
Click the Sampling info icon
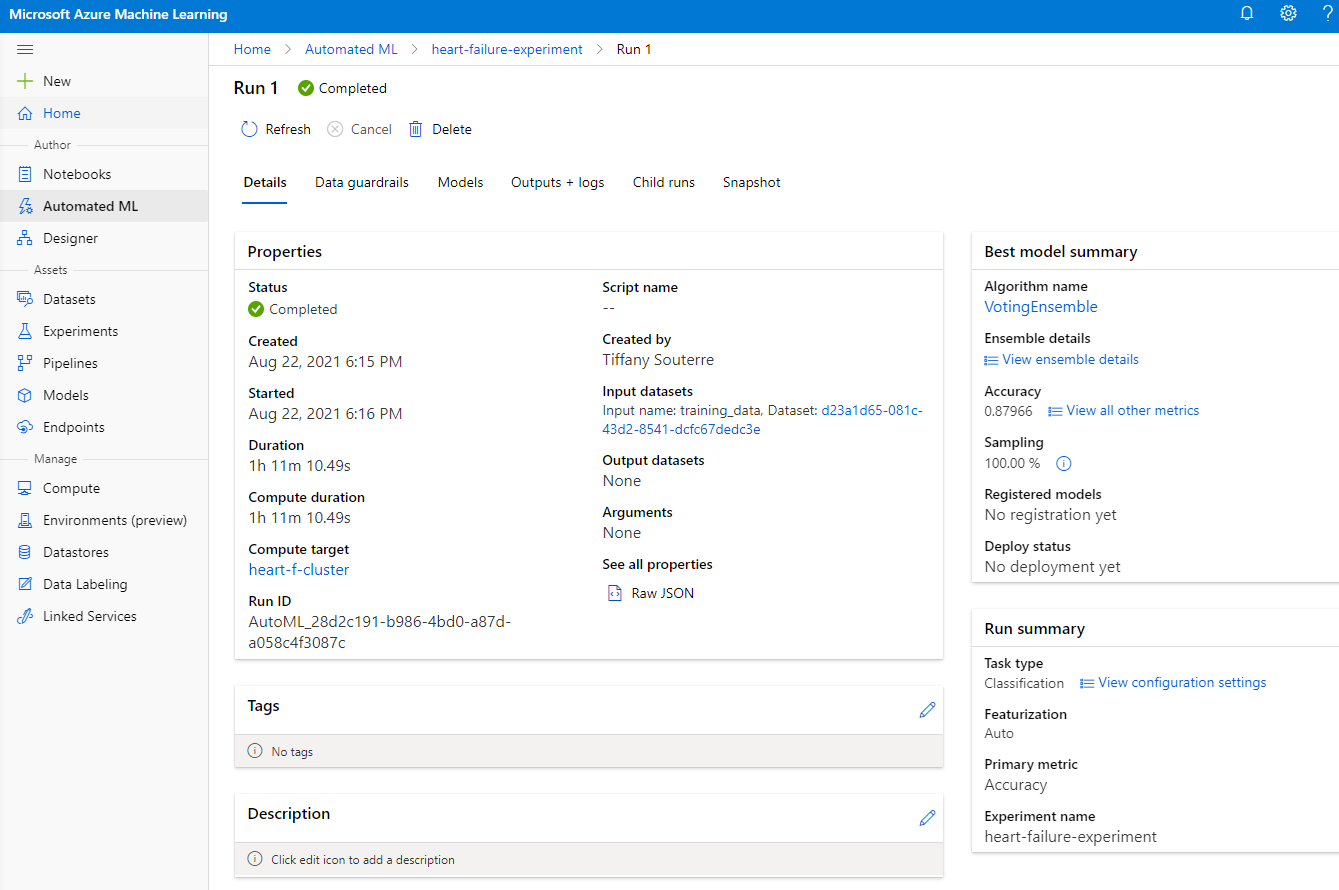(x=1064, y=463)
